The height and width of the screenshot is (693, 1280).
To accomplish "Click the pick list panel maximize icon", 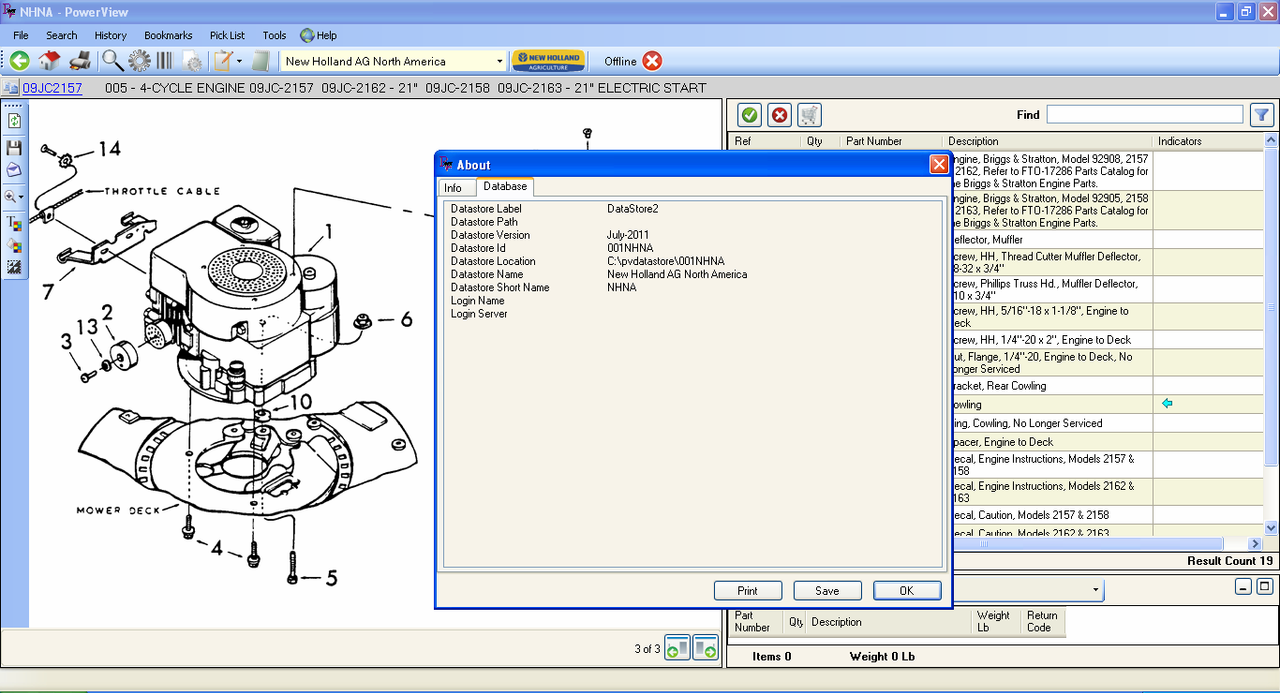I will coord(1265,587).
